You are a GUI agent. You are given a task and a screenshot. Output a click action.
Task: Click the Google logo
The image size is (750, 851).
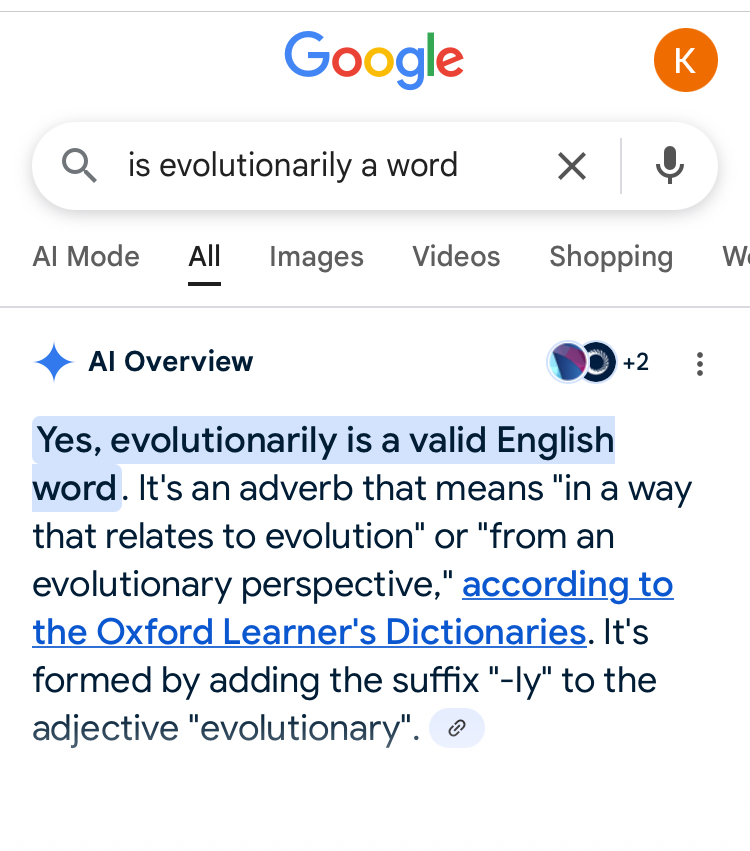(x=374, y=60)
